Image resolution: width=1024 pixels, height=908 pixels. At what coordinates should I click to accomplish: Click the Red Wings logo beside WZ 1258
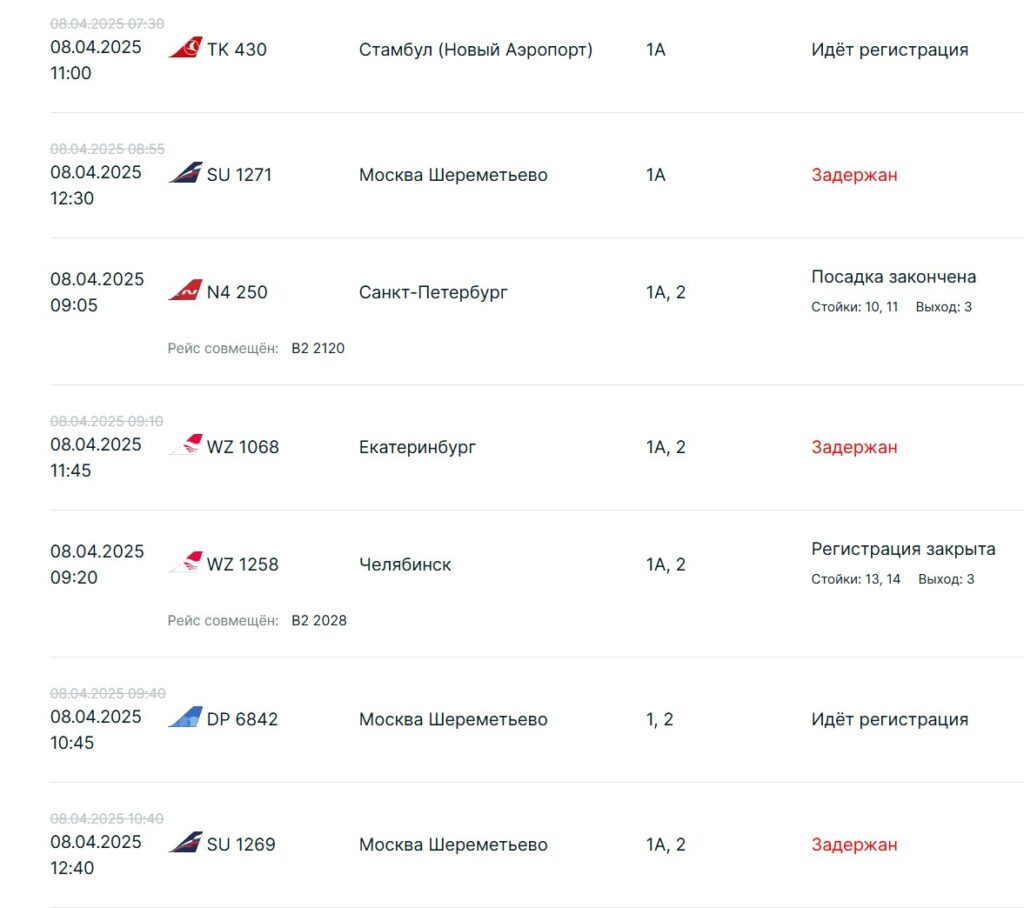(x=185, y=563)
